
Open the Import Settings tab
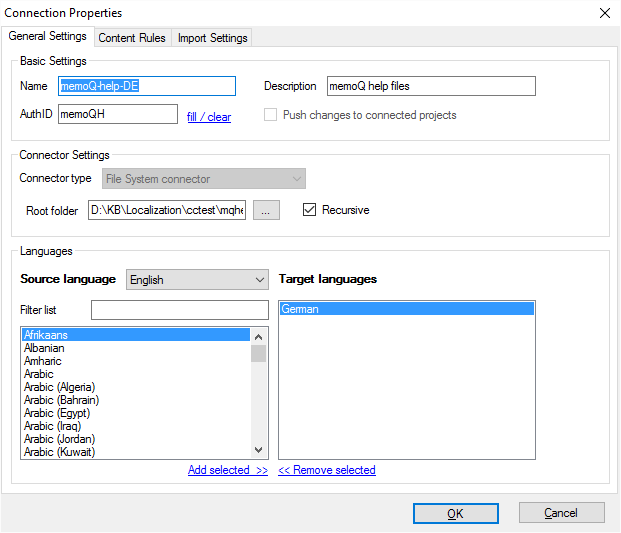(x=212, y=38)
